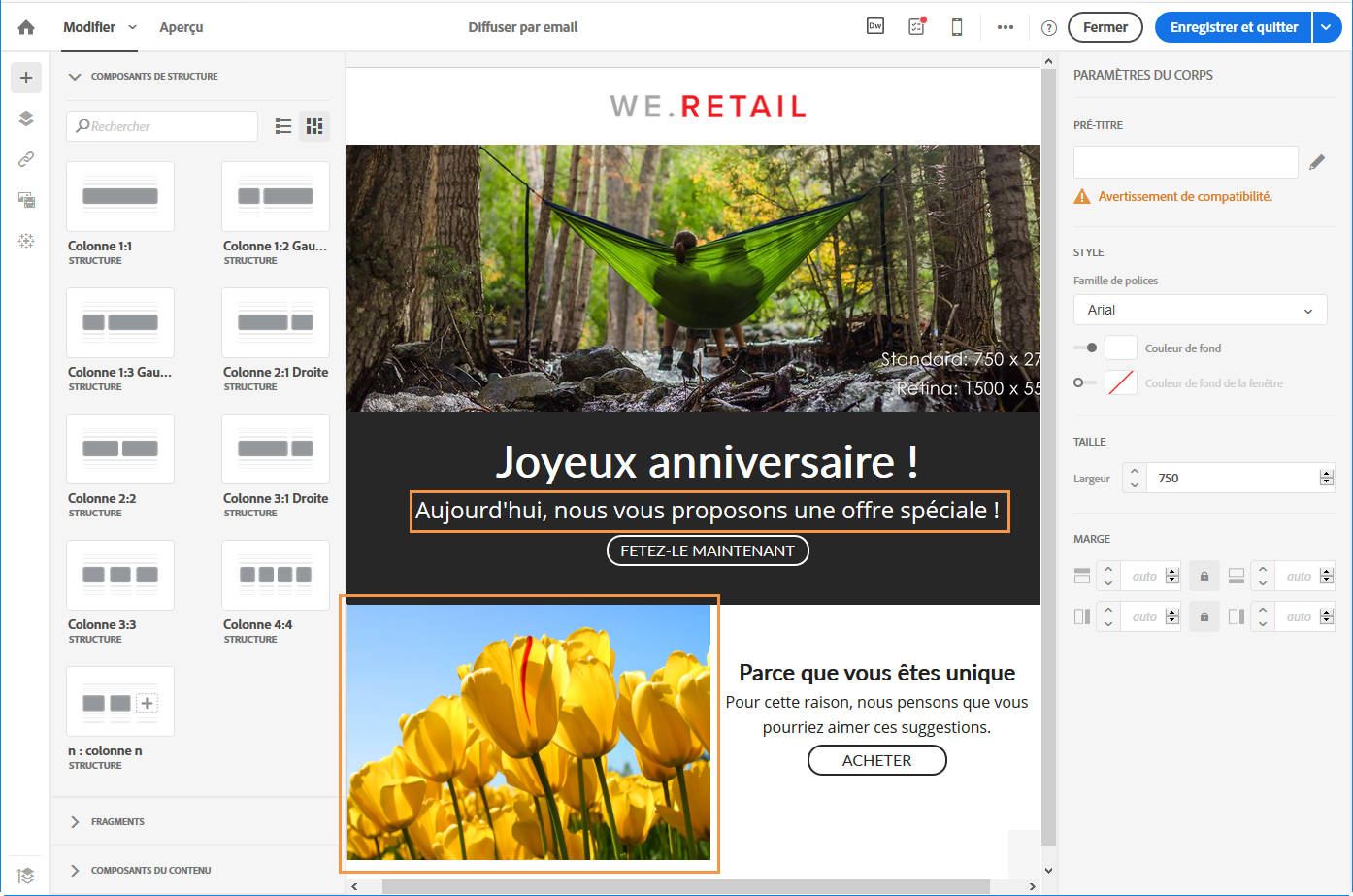
Task: Click the Home icon in top bar
Action: [26, 27]
